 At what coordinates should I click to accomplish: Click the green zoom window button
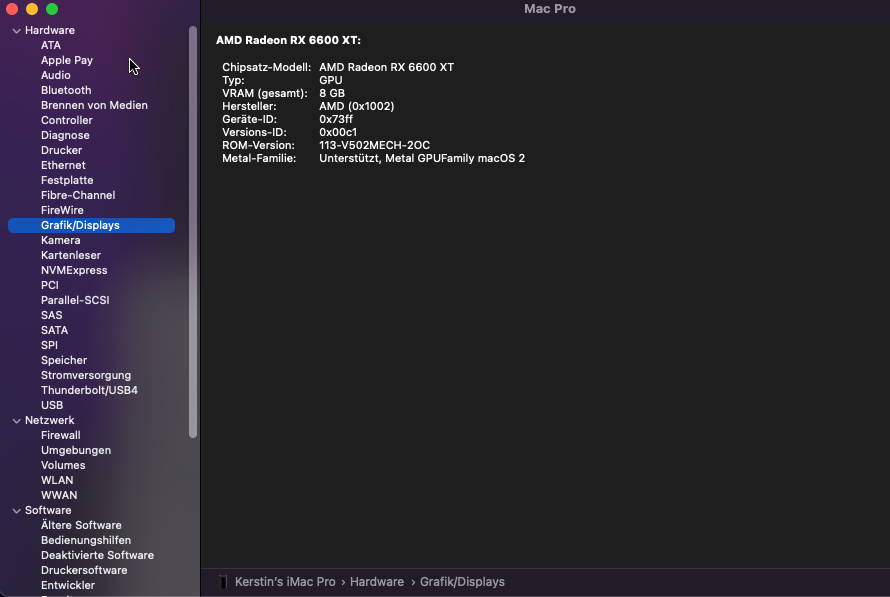(52, 9)
